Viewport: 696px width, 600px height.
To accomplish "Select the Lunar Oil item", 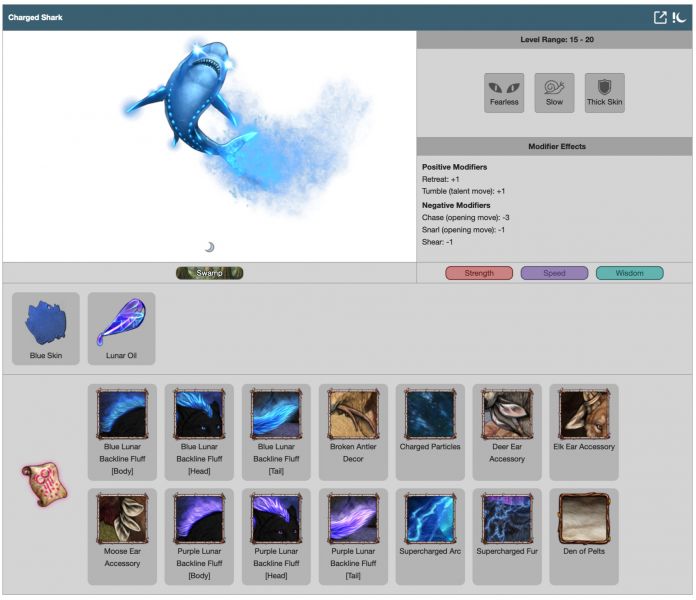I will coord(121,327).
